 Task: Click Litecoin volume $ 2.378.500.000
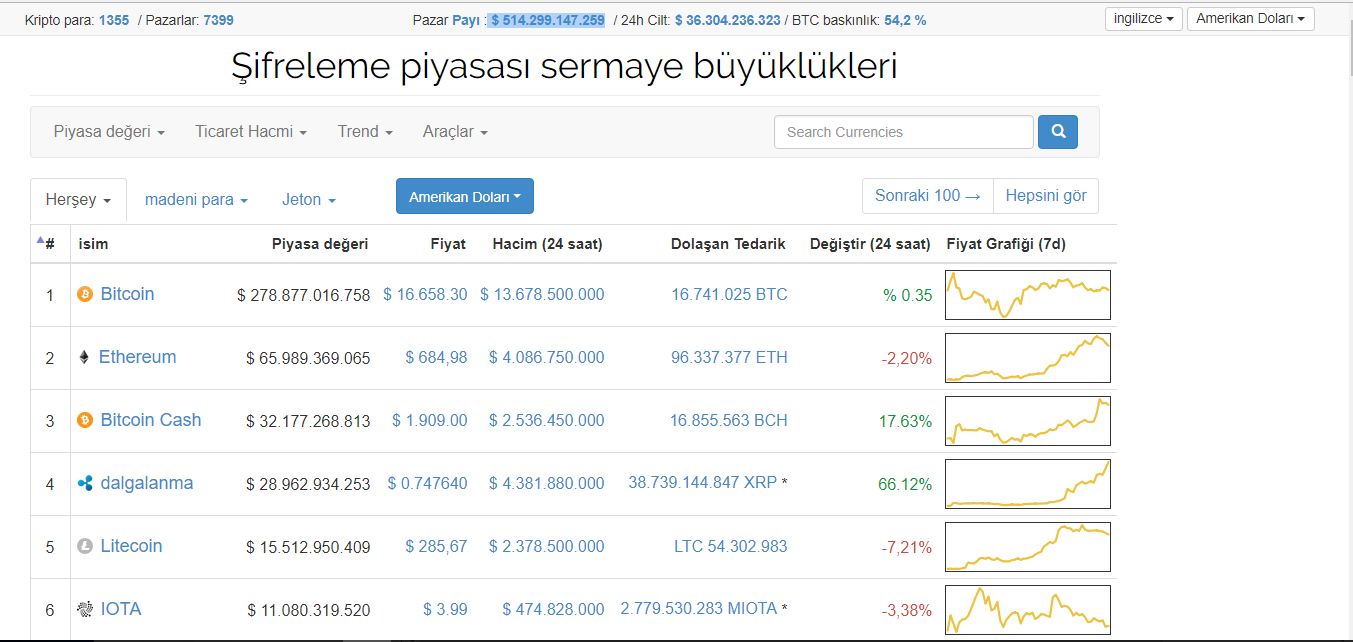point(547,546)
